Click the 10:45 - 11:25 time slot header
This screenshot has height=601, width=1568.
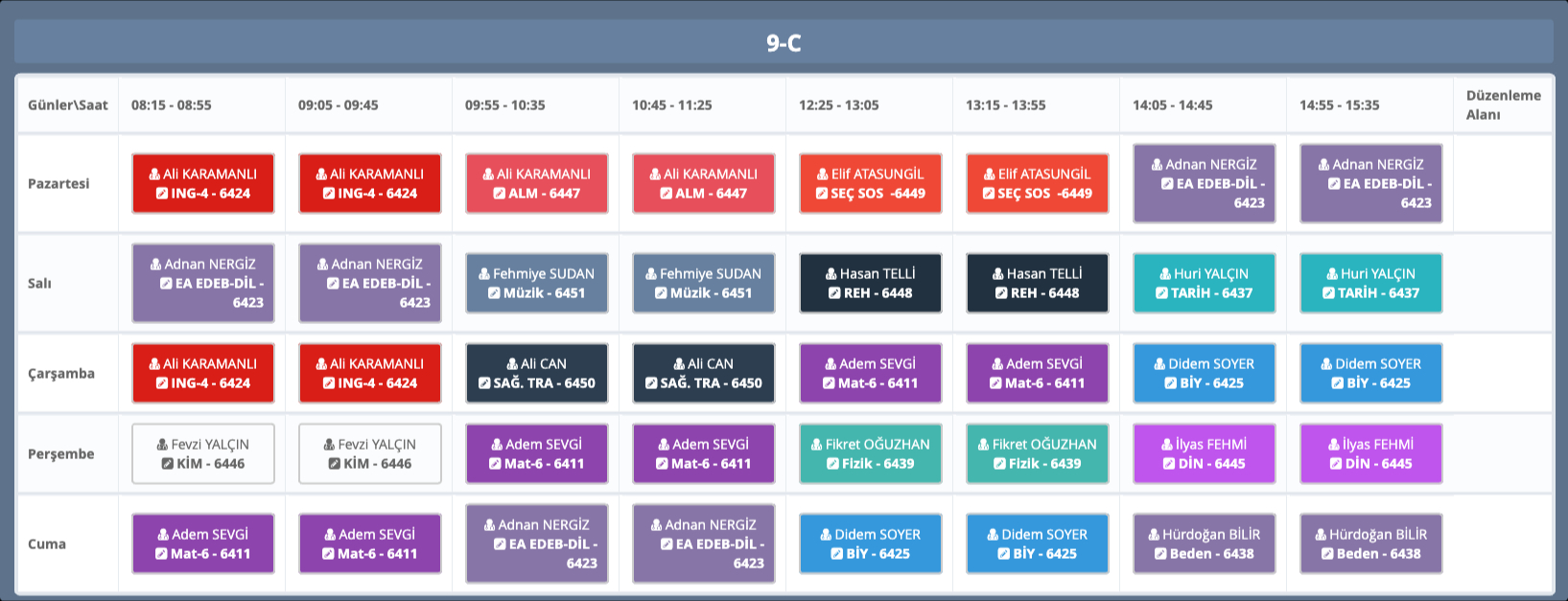click(x=671, y=105)
